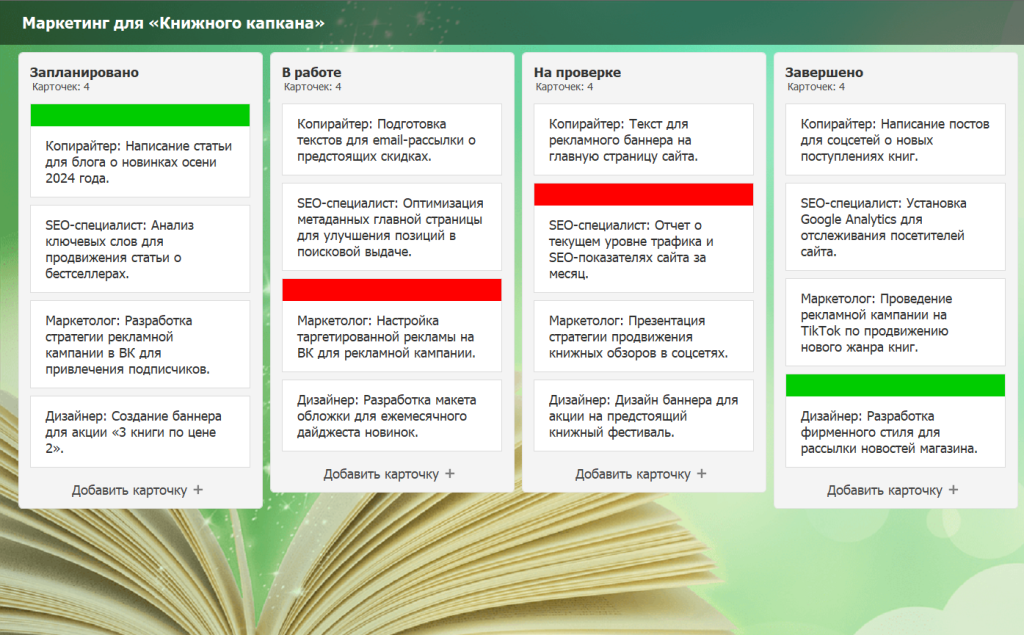Click the green label on the blog article card
Viewport: 1024px width, 635px height.
coord(140,115)
